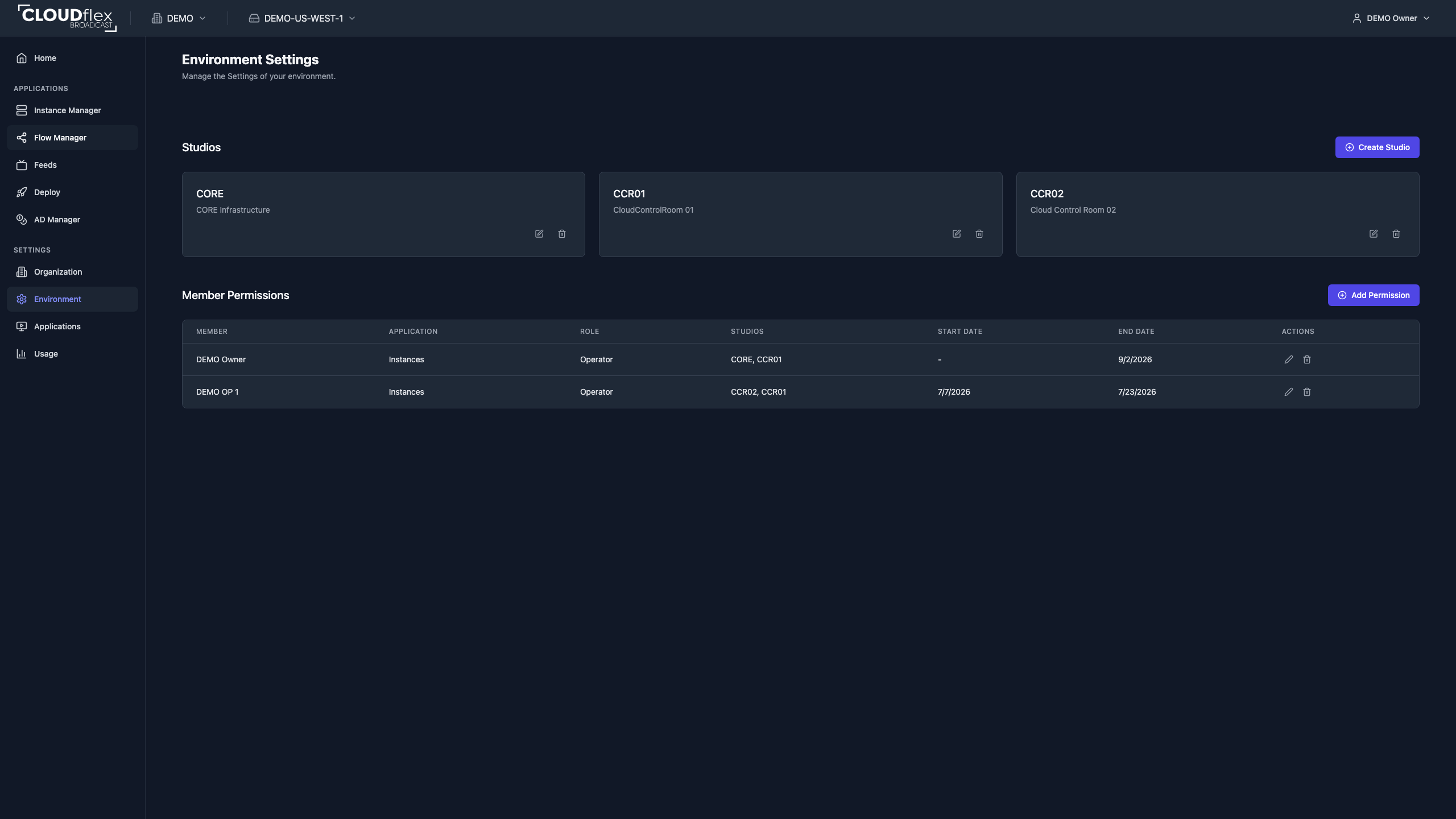Click the Cloud Control Room 02 description
1456x819 pixels.
[x=1073, y=210]
